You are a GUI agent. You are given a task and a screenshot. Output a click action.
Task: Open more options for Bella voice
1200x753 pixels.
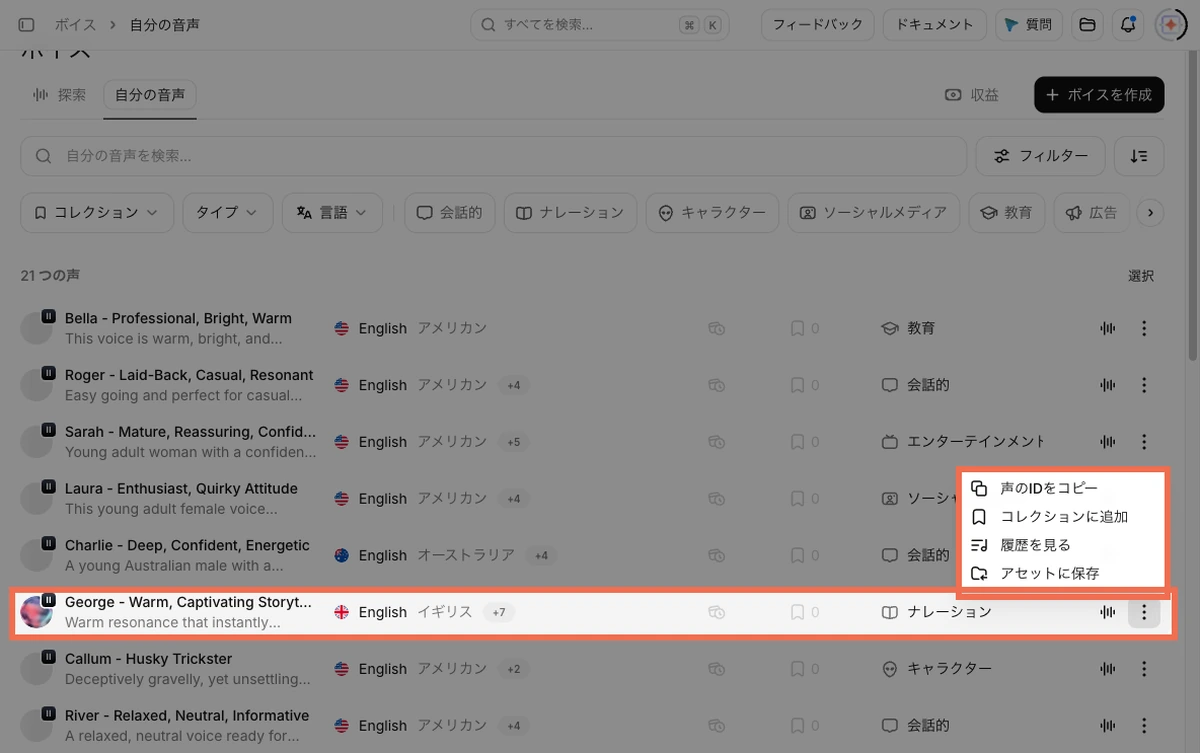click(1144, 328)
